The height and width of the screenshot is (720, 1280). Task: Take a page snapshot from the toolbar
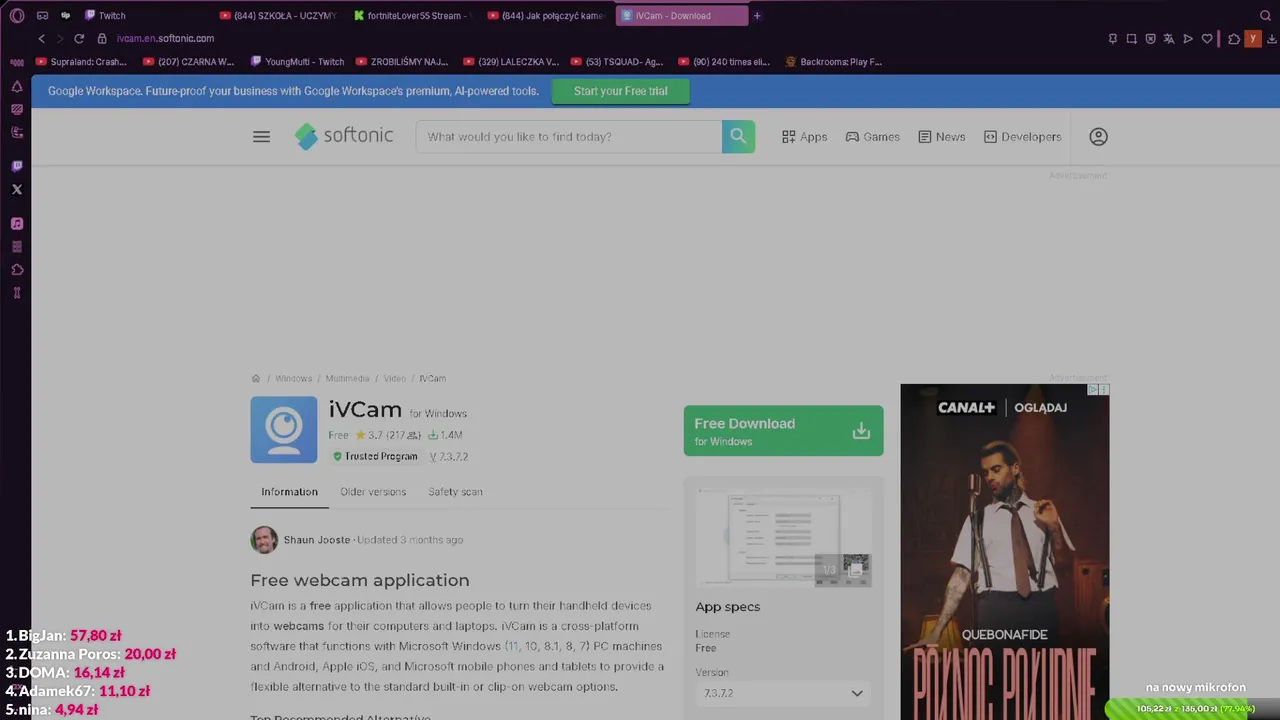1131,39
